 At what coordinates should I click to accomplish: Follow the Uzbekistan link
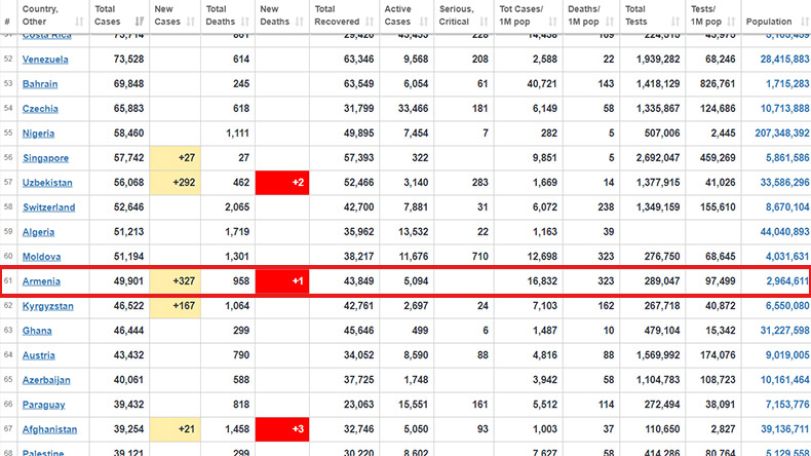pos(47,183)
